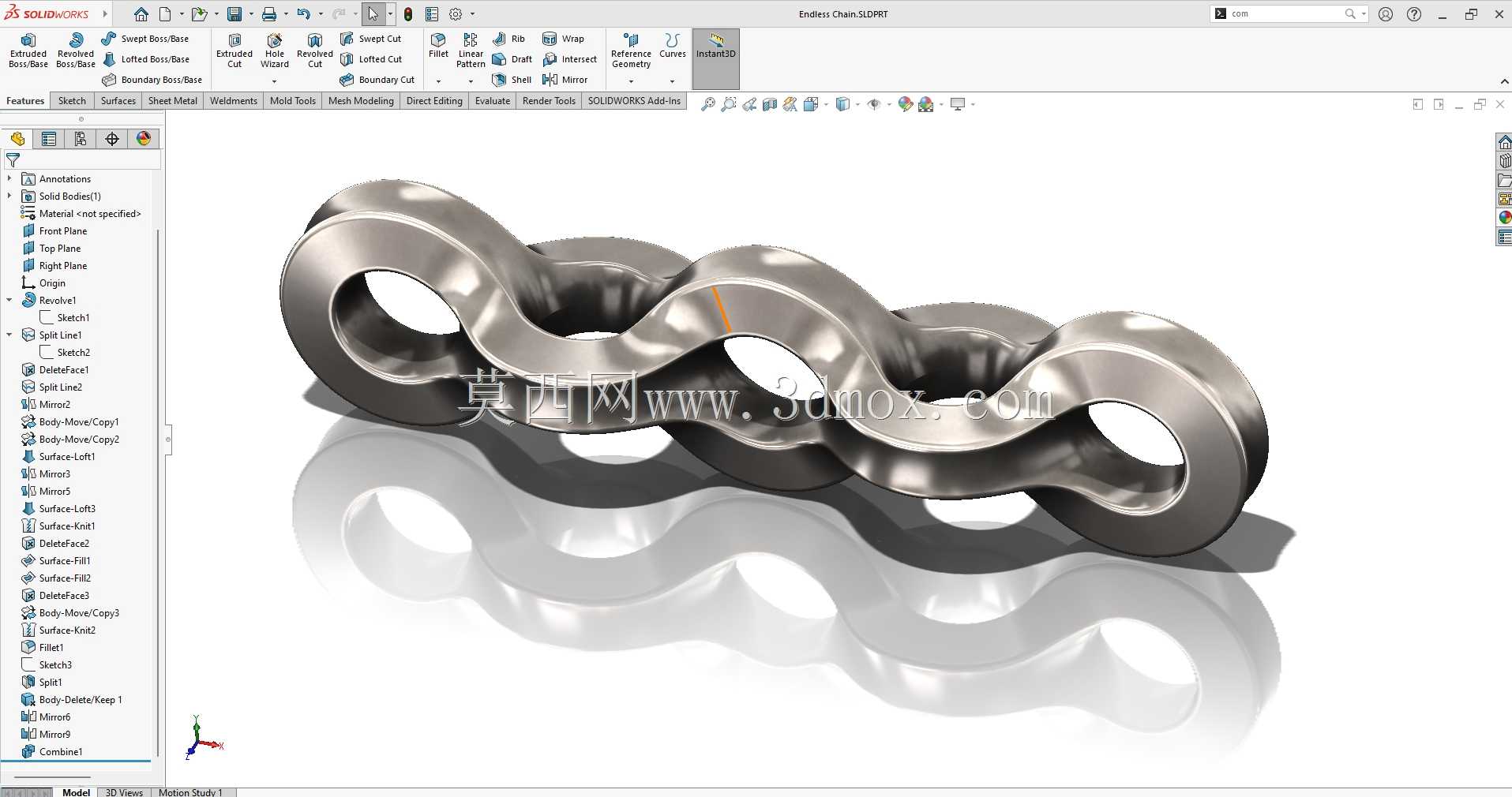This screenshot has width=1512, height=797.
Task: Open the FeatureManager Design Tree tab icon
Action: [17, 139]
